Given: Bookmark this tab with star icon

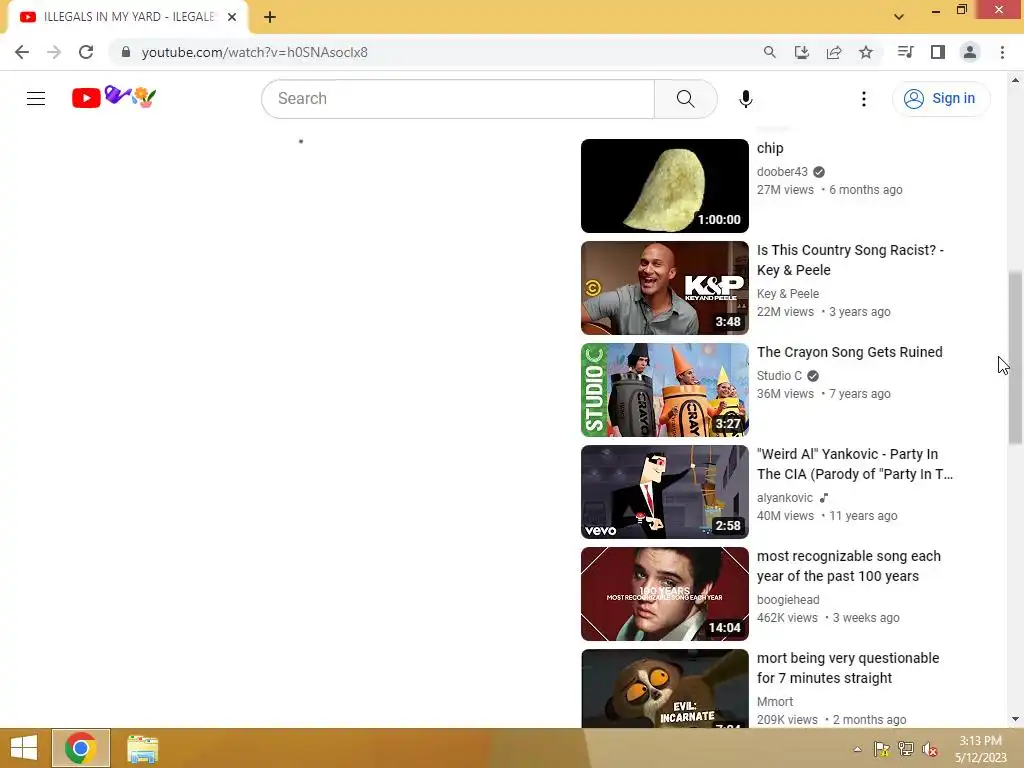Looking at the screenshot, I should pyautogui.click(x=866, y=52).
